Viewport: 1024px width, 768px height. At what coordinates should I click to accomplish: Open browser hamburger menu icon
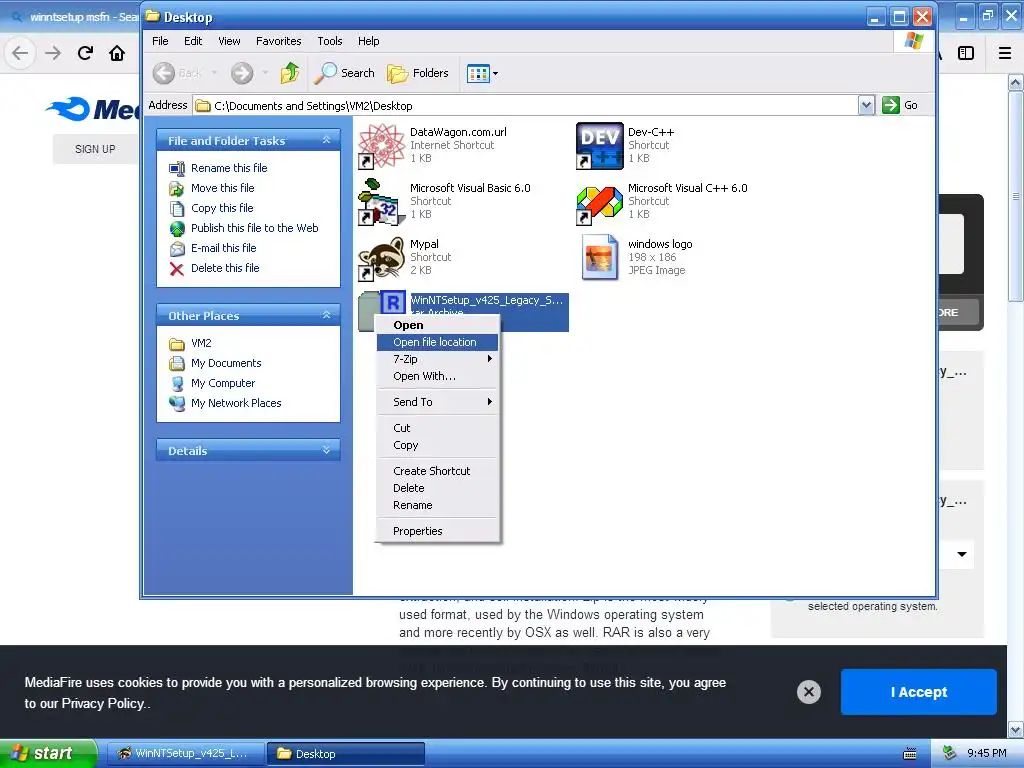click(1005, 53)
